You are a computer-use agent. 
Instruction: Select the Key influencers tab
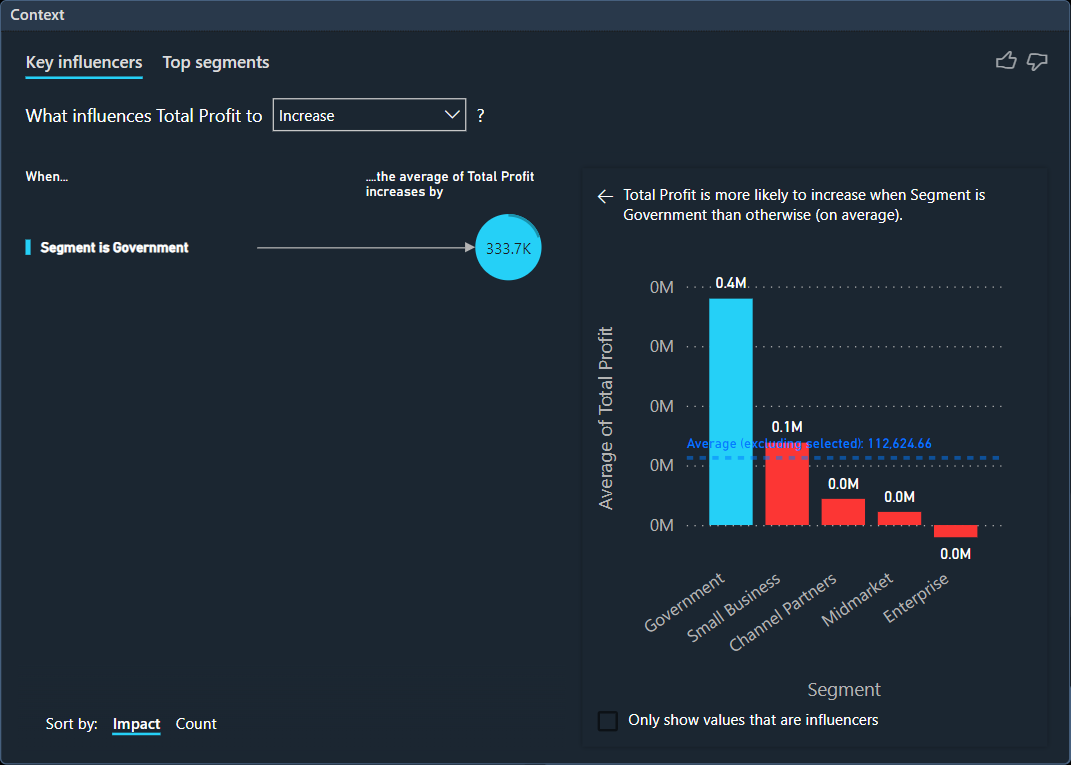point(84,63)
